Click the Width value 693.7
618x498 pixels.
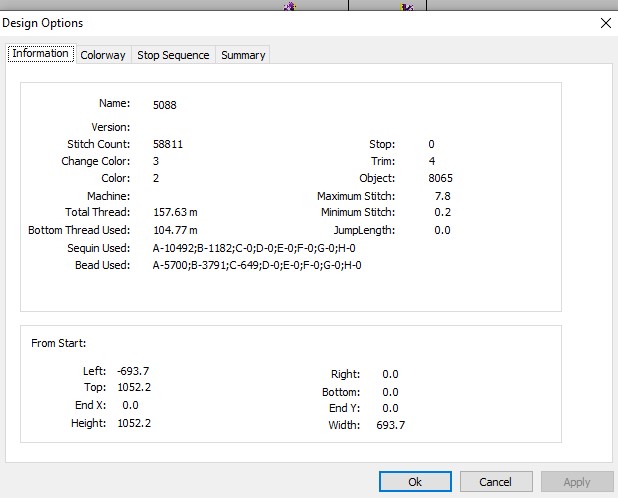point(391,425)
